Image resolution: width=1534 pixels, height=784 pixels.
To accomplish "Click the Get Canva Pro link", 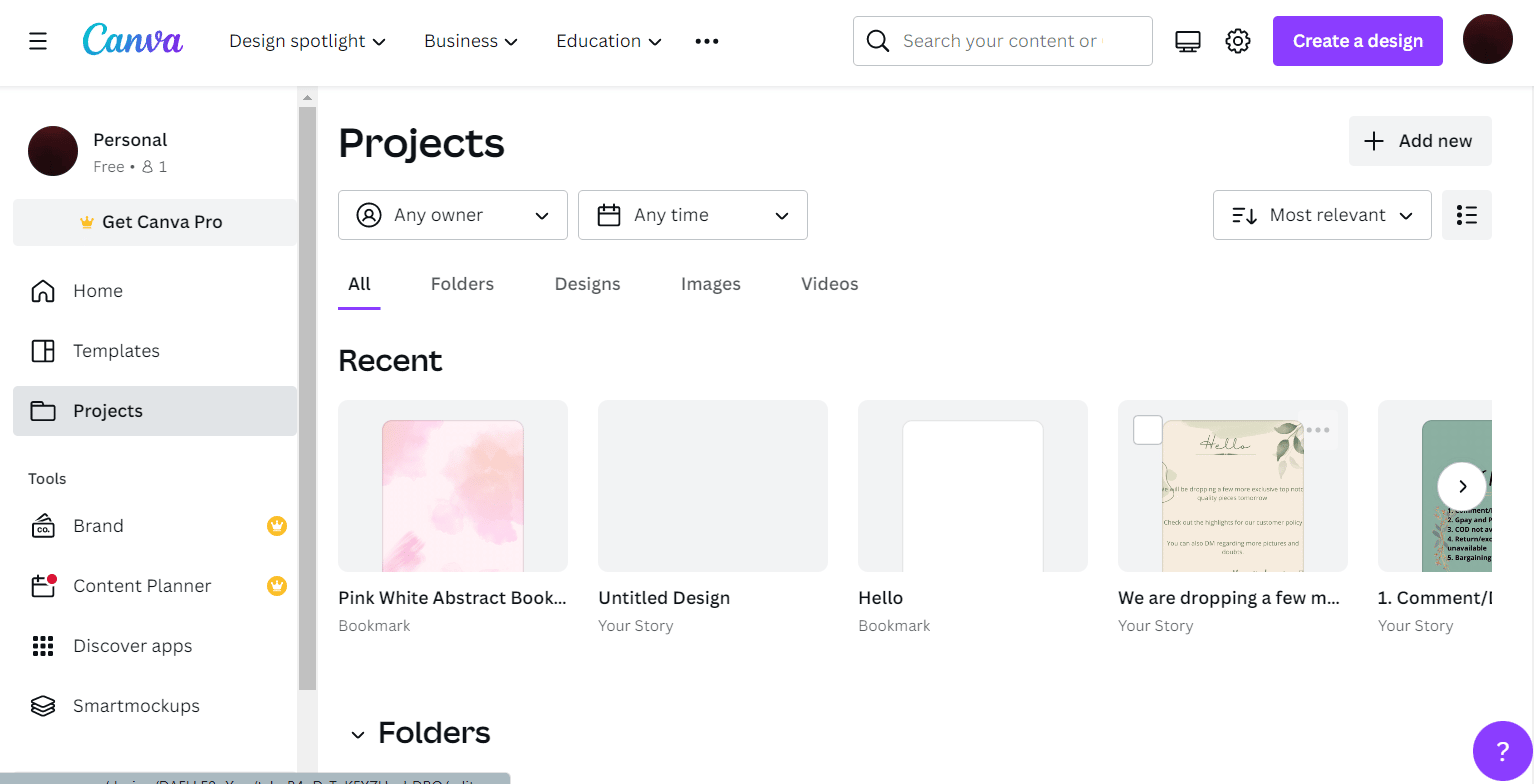I will [x=154, y=221].
